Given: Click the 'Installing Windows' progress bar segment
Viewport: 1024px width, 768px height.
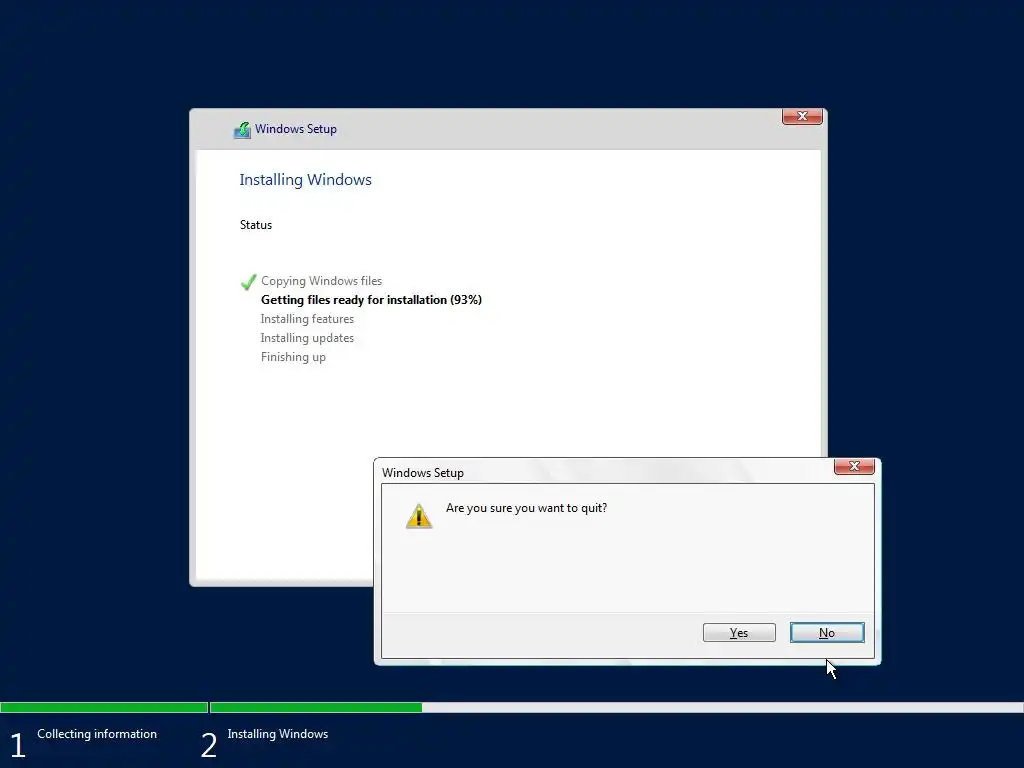Looking at the screenshot, I should [x=617, y=707].
